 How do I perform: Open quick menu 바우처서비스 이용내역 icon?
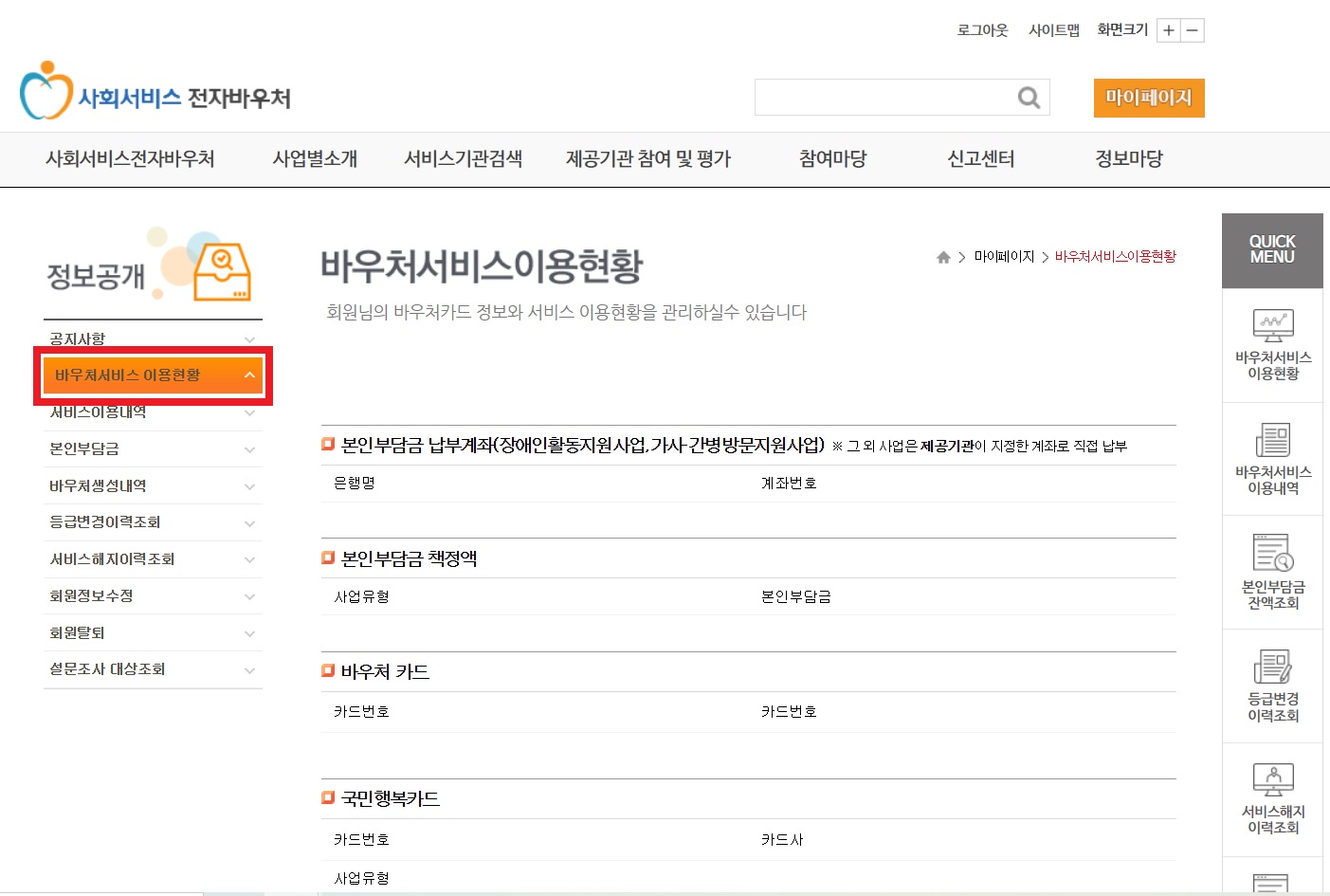1273,440
